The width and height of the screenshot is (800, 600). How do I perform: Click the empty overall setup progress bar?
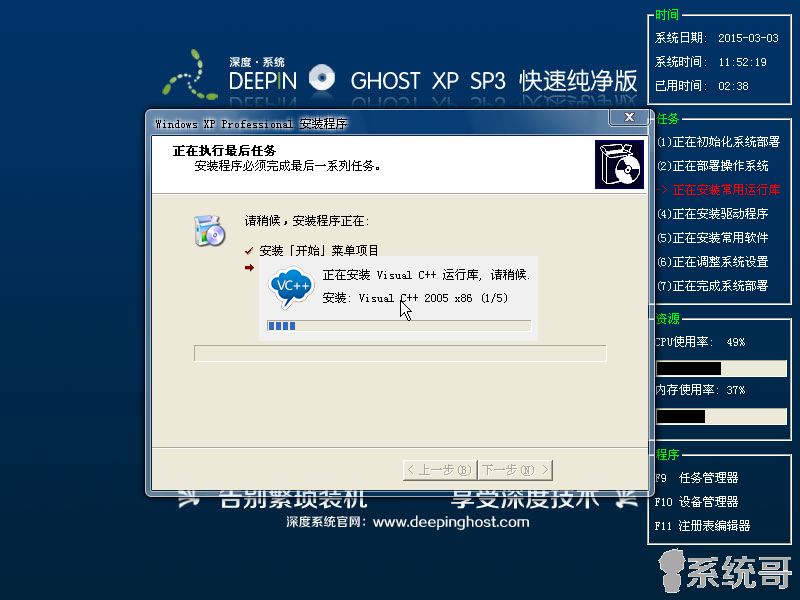pyautogui.click(x=400, y=353)
